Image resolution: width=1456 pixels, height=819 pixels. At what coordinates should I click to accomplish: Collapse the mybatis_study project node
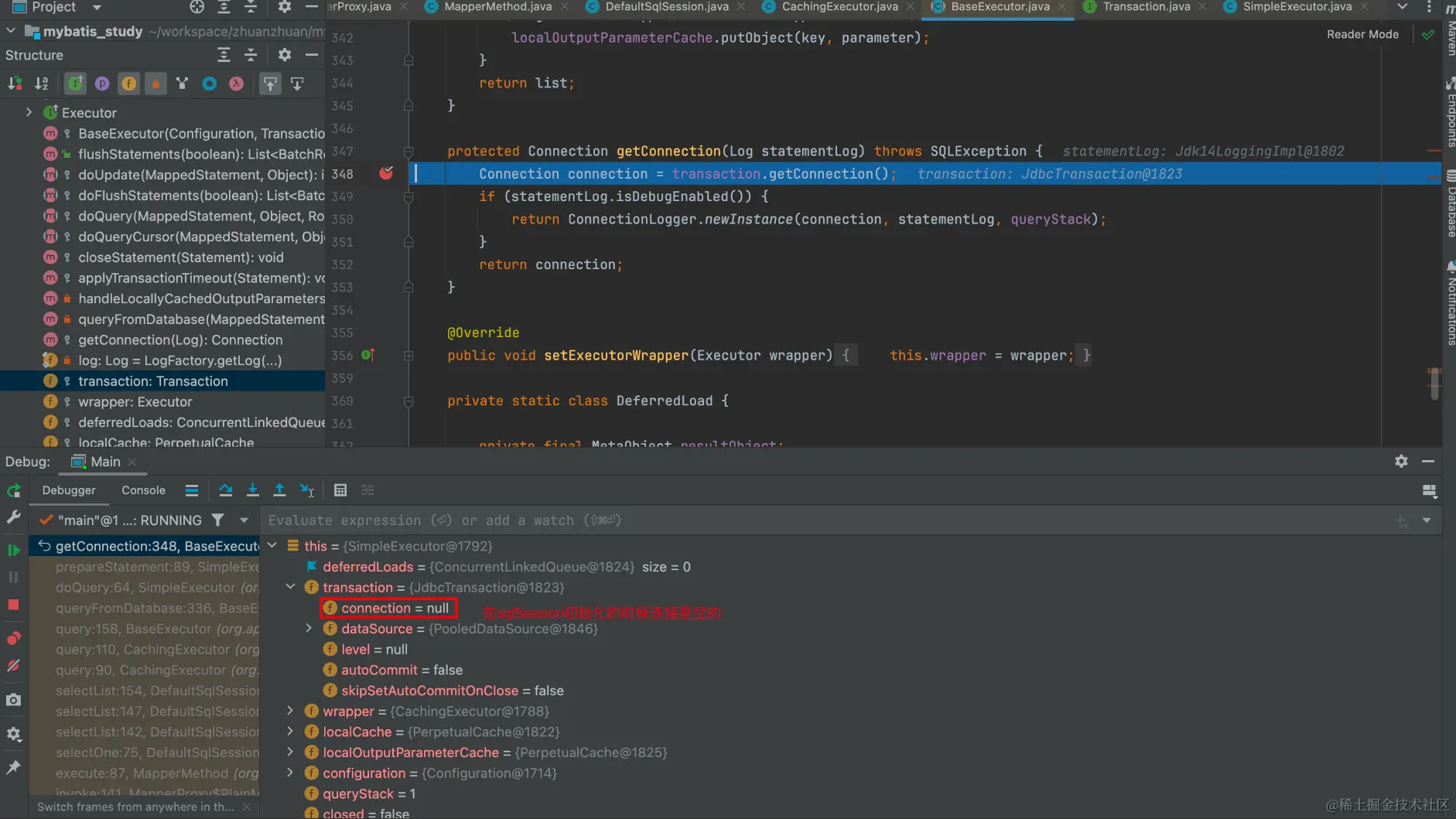coord(11,31)
